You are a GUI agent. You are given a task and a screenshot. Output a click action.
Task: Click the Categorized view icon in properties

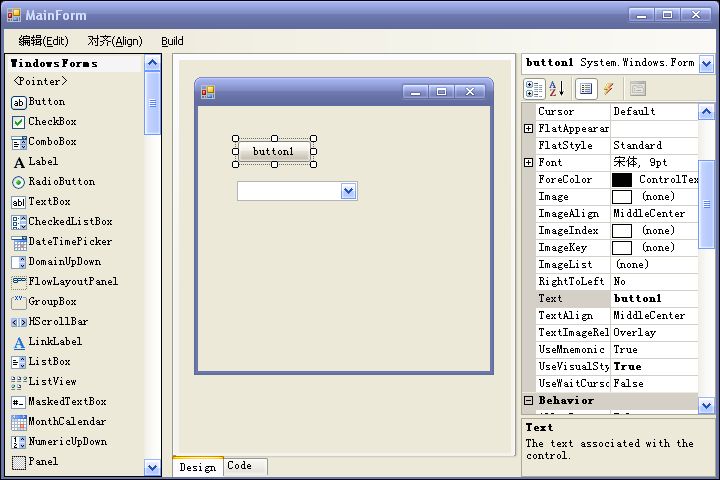(534, 89)
